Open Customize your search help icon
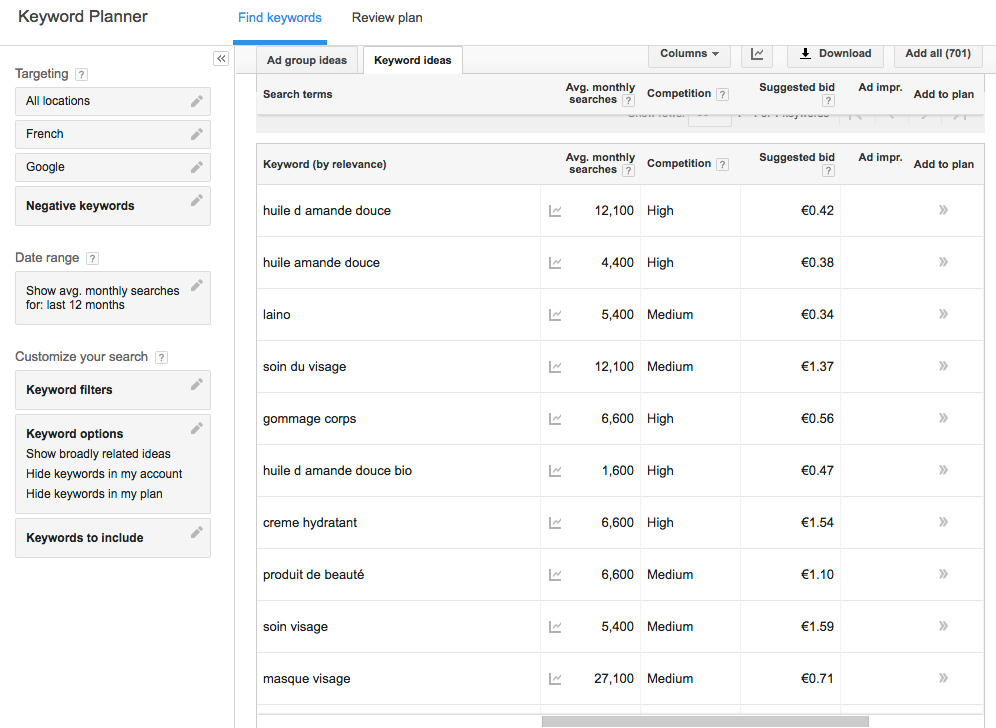996x728 pixels. 161,358
